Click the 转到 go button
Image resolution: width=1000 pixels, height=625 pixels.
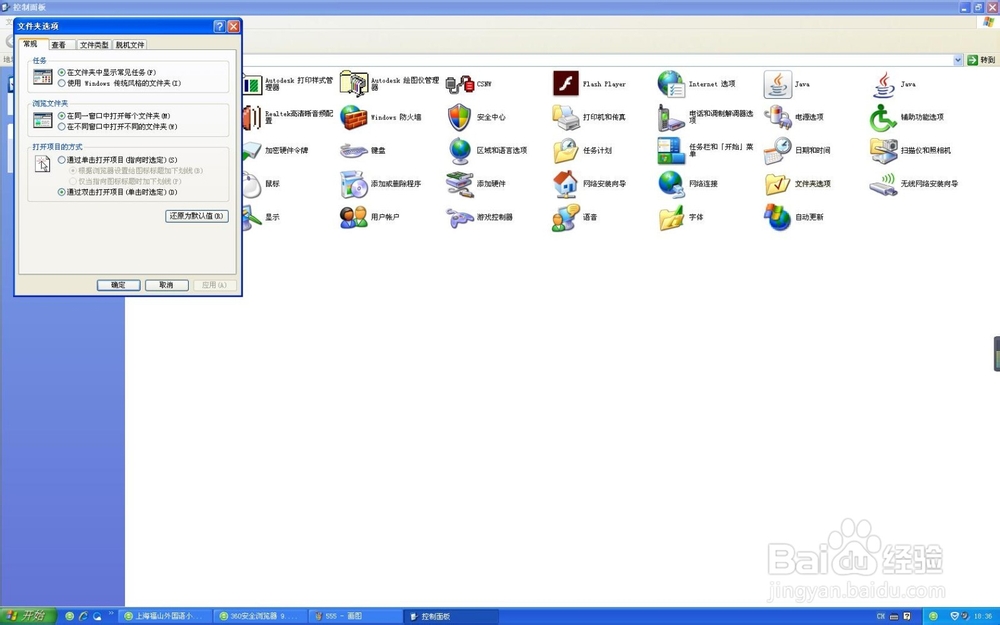click(982, 60)
